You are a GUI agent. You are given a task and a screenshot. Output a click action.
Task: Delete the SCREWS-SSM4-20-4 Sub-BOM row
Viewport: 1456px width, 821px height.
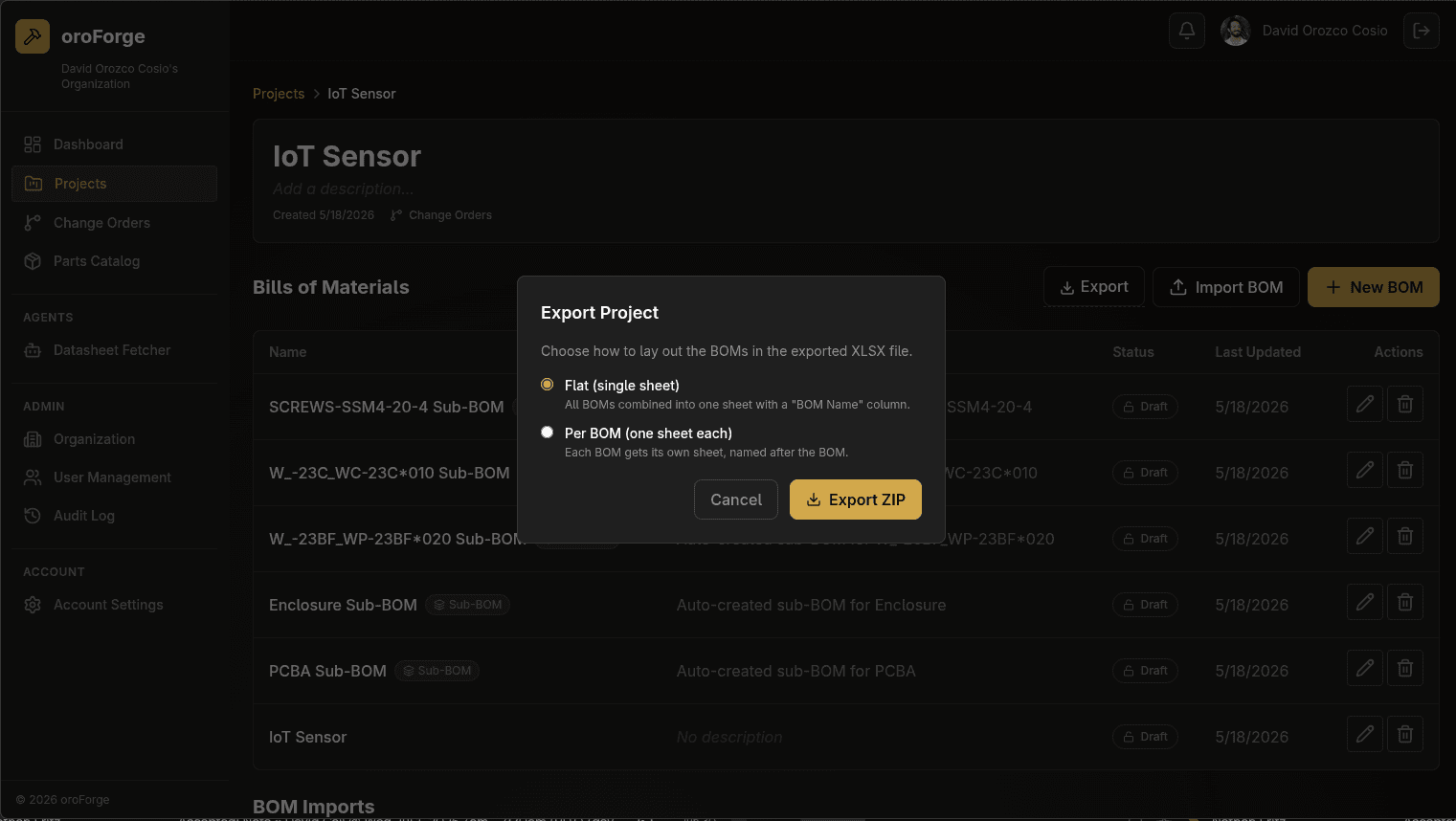click(x=1405, y=404)
